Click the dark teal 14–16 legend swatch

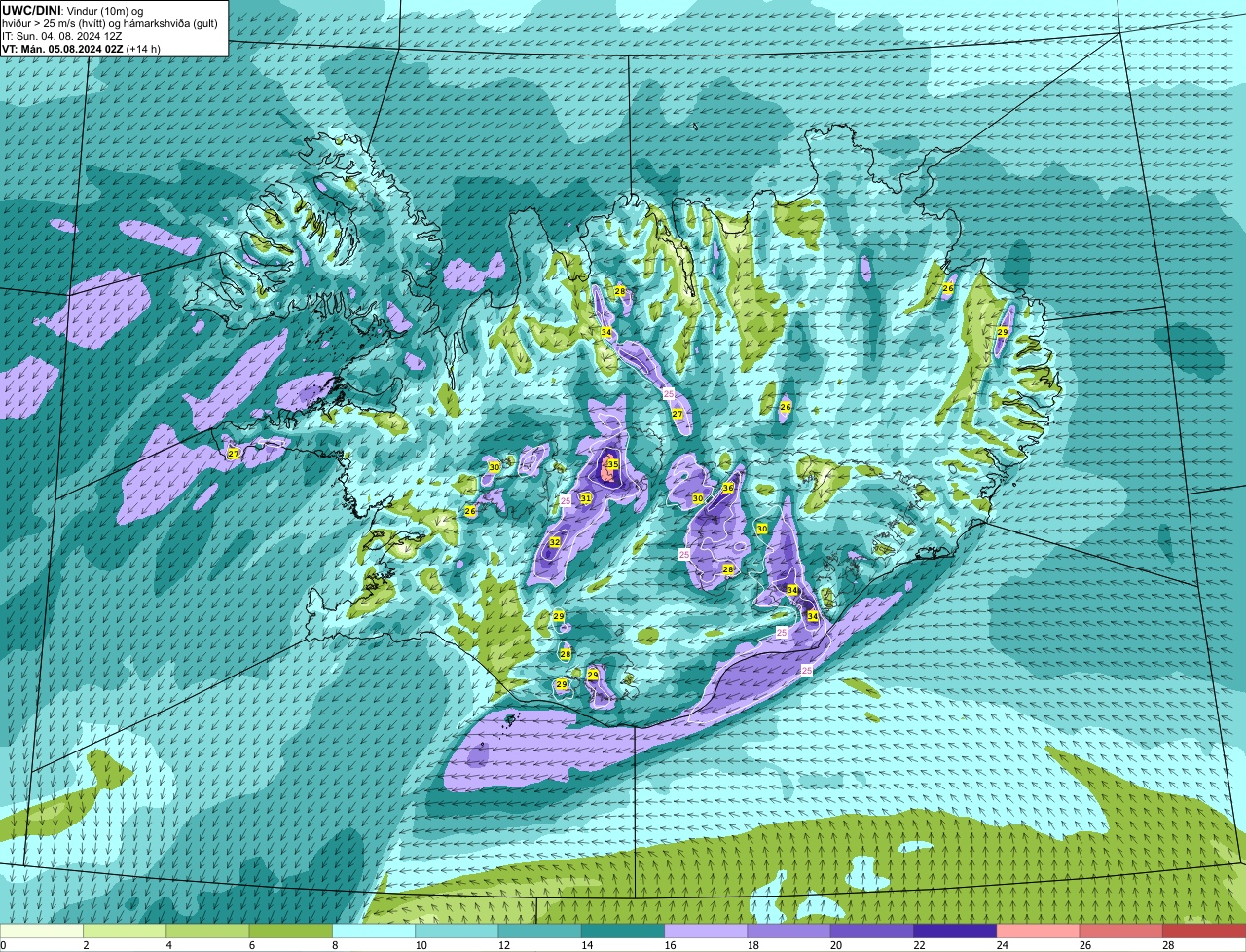click(623, 931)
